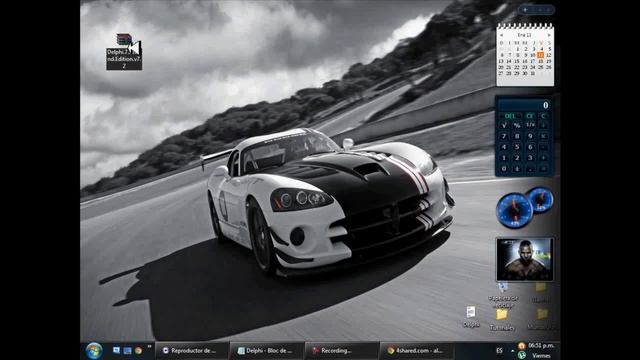The height and width of the screenshot is (360, 640).
Task: Click the 7 key on calculator gadget
Action: tap(504, 136)
